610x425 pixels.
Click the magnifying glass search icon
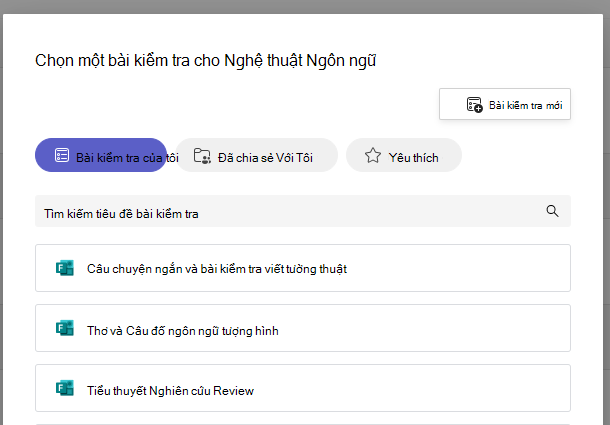click(552, 211)
